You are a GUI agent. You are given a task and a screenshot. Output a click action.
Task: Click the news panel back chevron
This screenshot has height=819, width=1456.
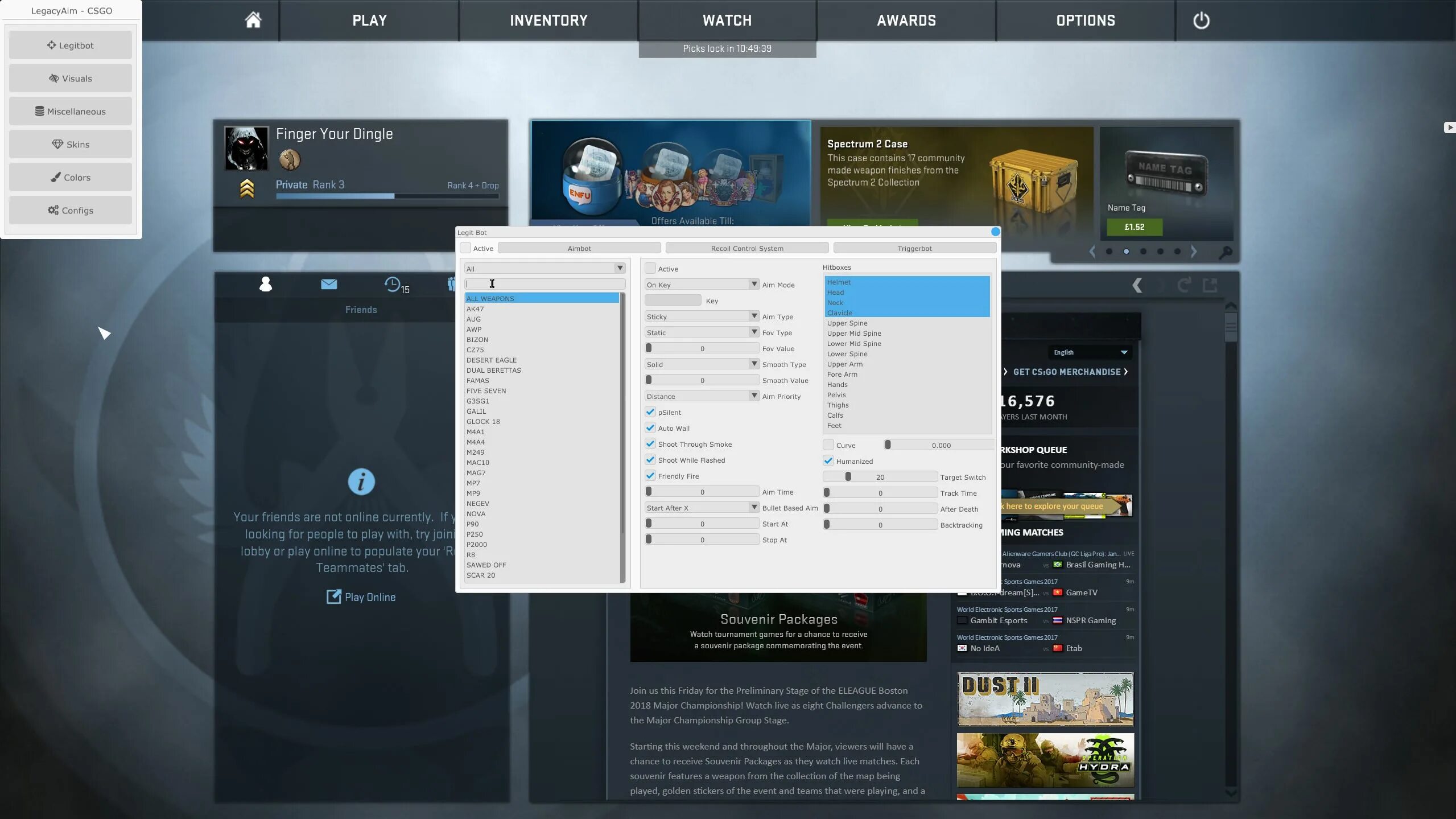tap(1137, 285)
